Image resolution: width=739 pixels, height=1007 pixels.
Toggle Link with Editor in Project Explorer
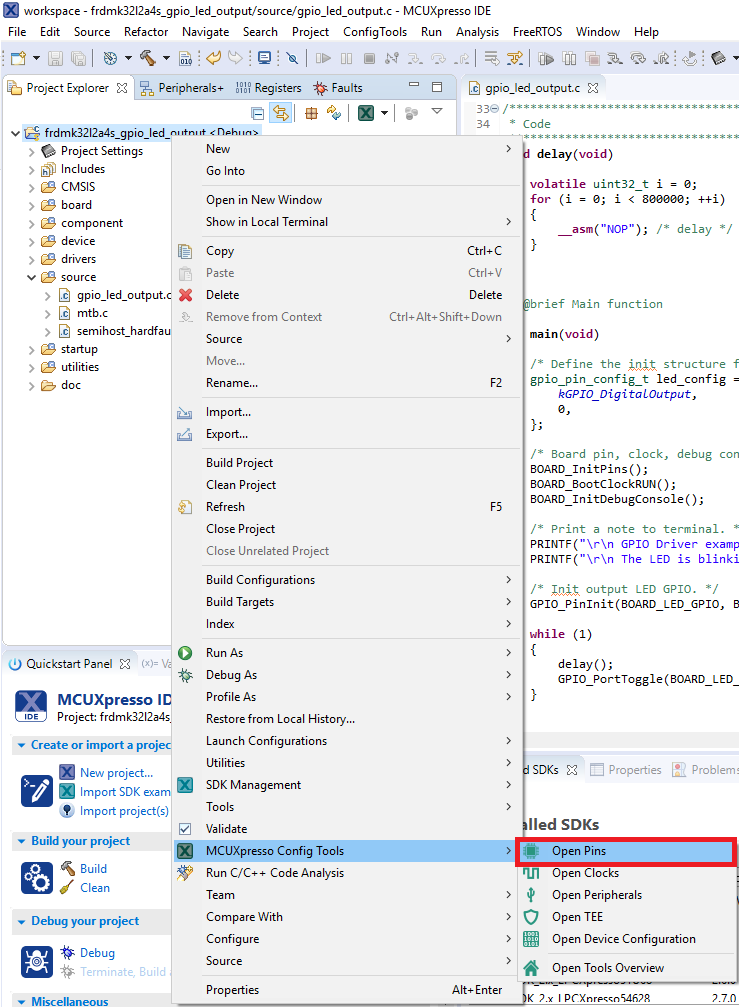pos(281,113)
